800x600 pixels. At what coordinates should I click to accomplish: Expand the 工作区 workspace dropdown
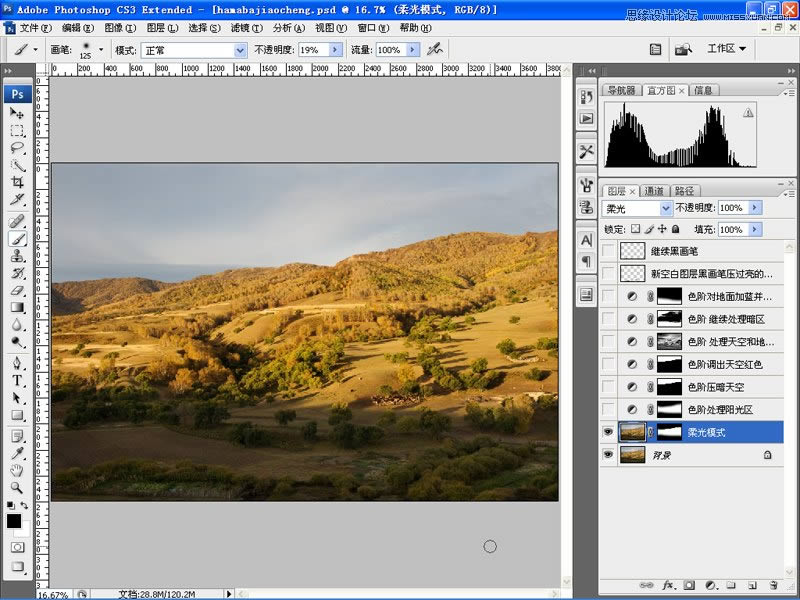(727, 48)
